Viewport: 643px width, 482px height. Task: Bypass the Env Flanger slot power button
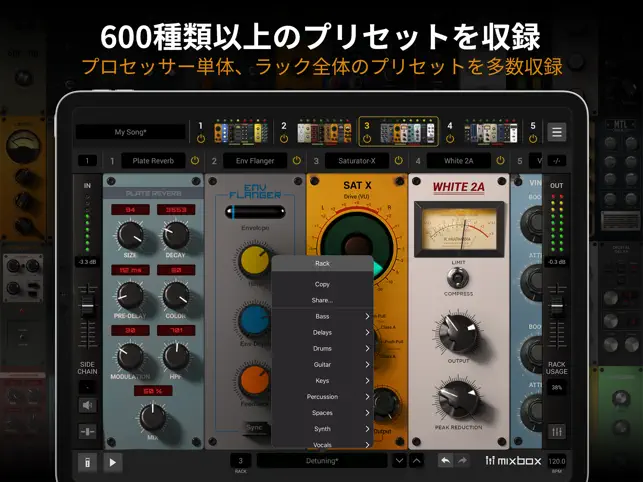click(x=296, y=161)
